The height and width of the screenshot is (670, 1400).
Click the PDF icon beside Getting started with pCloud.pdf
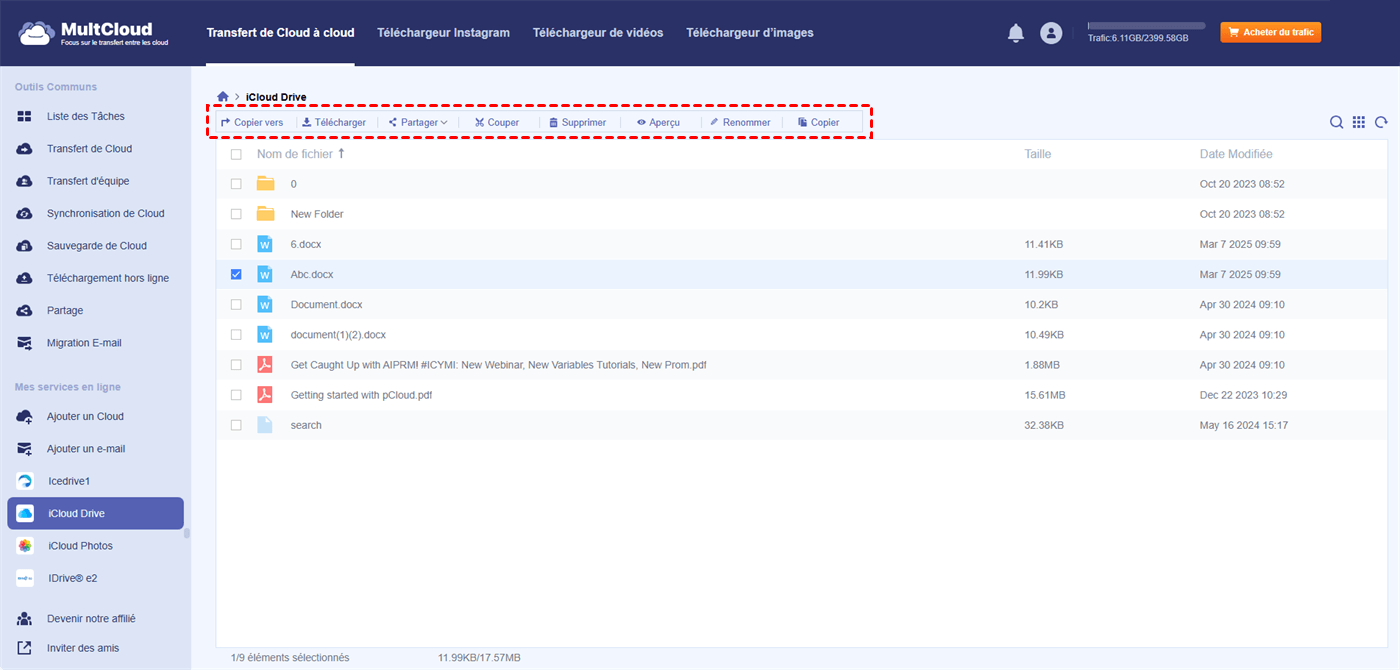coord(265,395)
